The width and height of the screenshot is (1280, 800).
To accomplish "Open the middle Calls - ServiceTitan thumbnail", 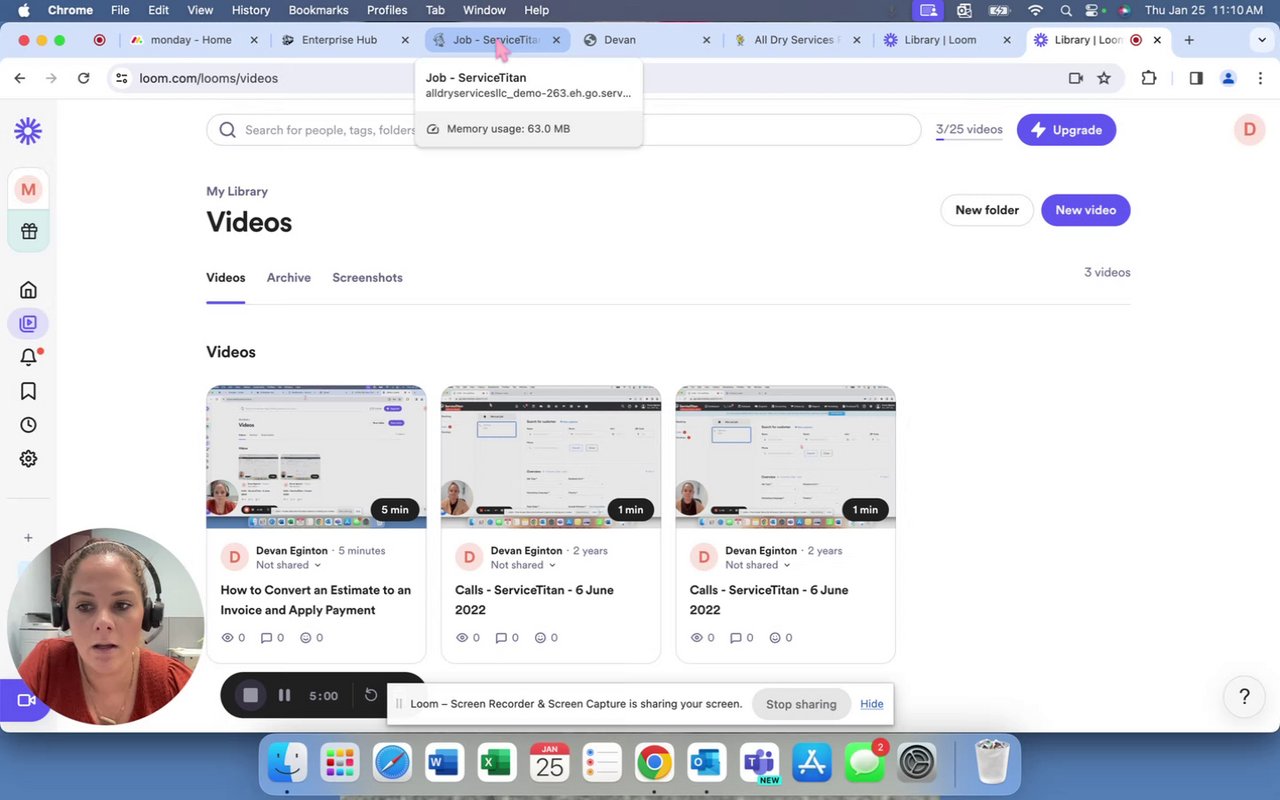I will click(x=551, y=457).
